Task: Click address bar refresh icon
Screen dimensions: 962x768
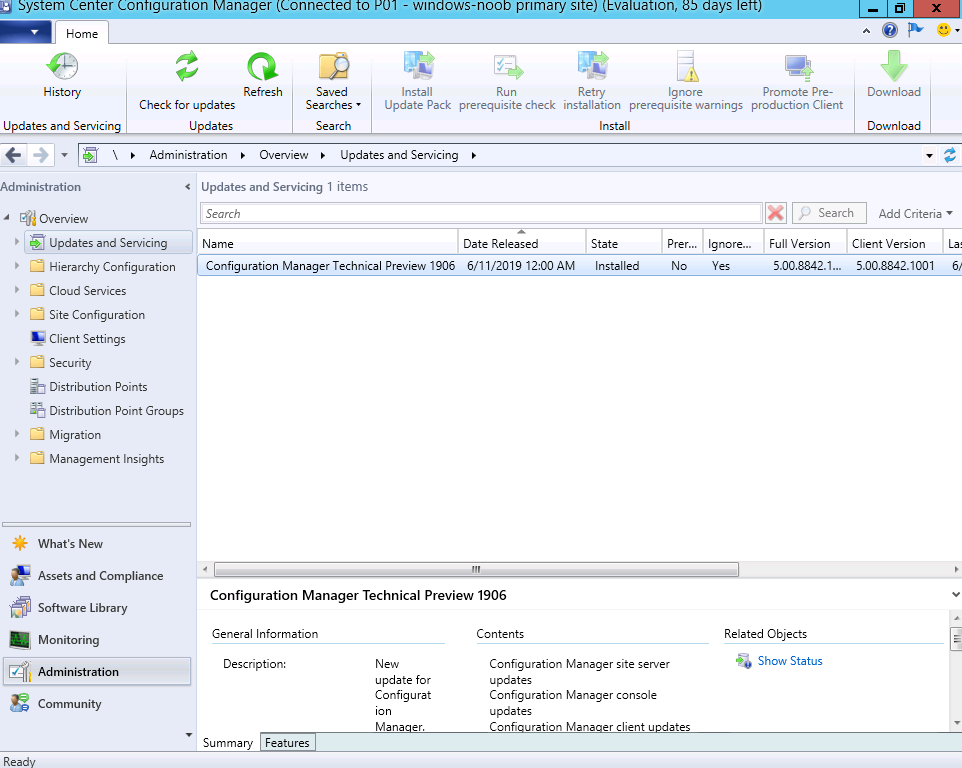Action: tap(950, 155)
